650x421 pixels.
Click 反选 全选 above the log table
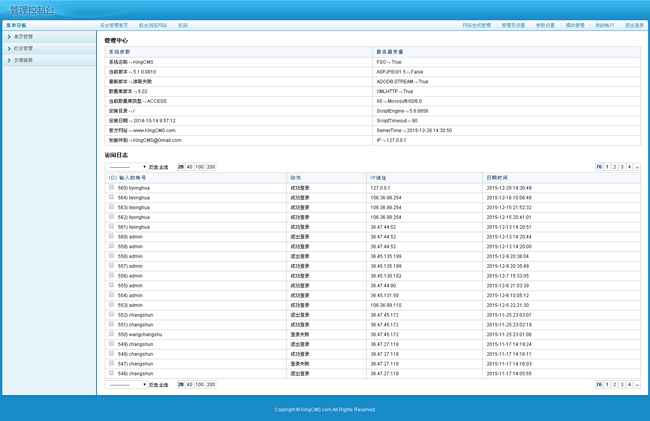159,167
